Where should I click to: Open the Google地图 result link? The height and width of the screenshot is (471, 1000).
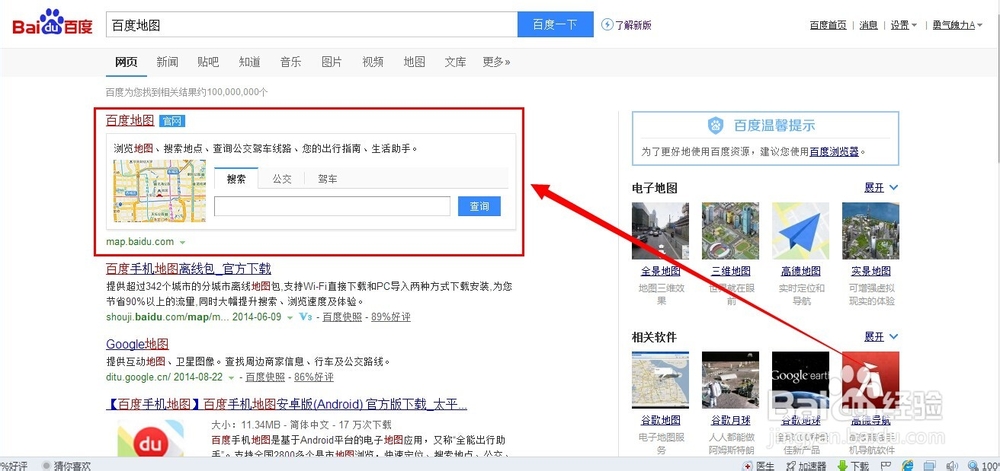point(137,344)
